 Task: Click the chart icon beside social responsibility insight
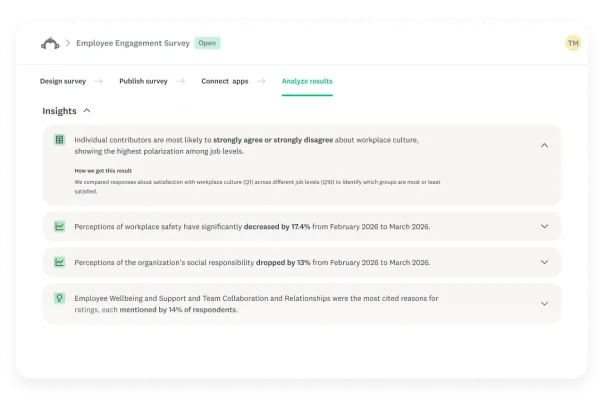click(x=59, y=262)
